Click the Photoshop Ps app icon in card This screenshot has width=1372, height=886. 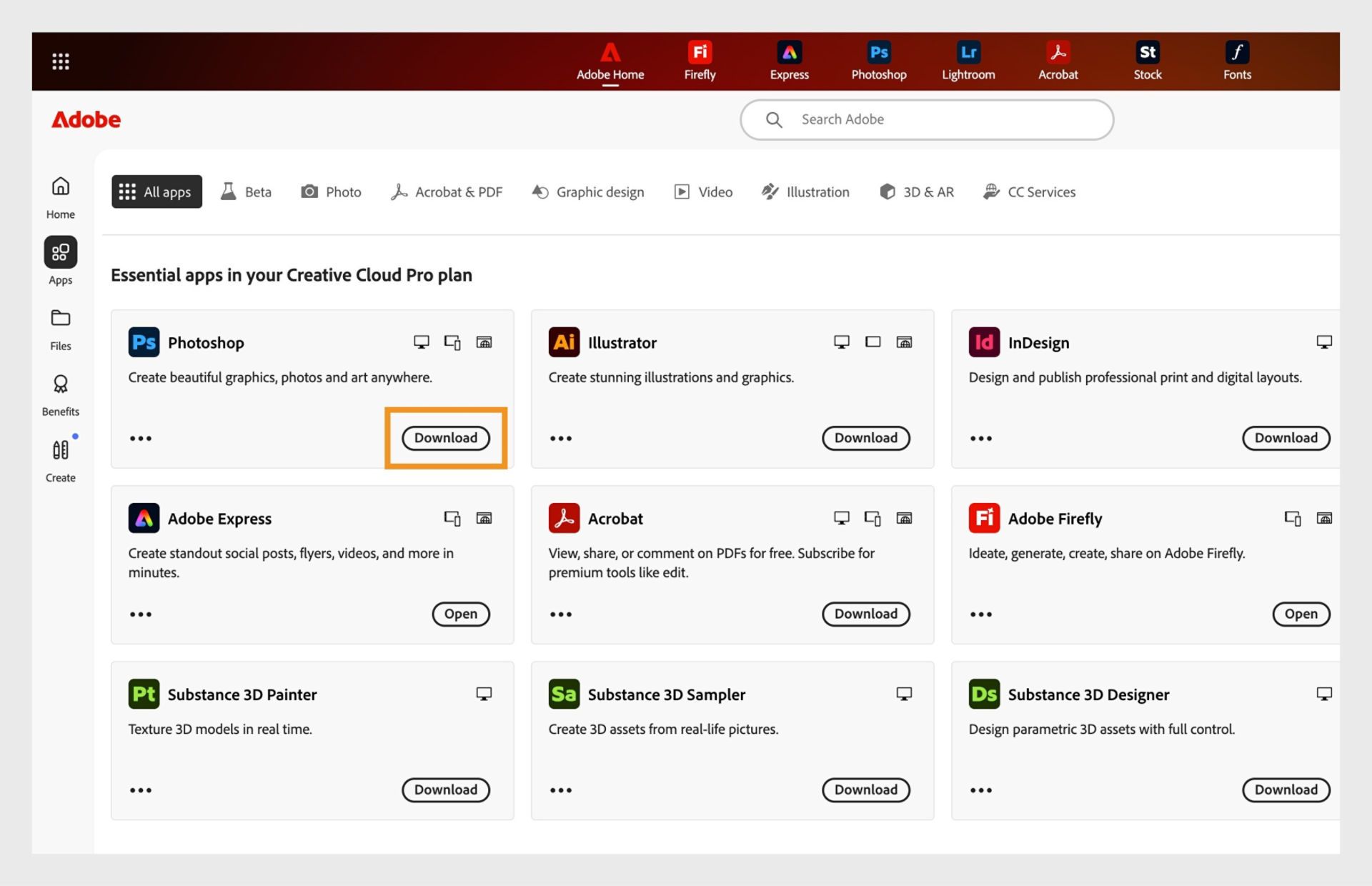coord(144,342)
